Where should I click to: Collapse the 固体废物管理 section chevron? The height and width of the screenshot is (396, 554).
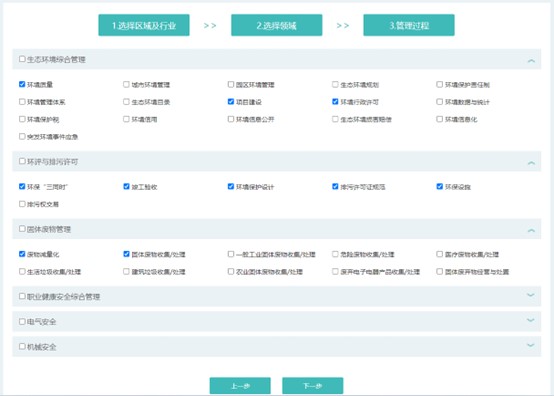pyautogui.click(x=531, y=230)
